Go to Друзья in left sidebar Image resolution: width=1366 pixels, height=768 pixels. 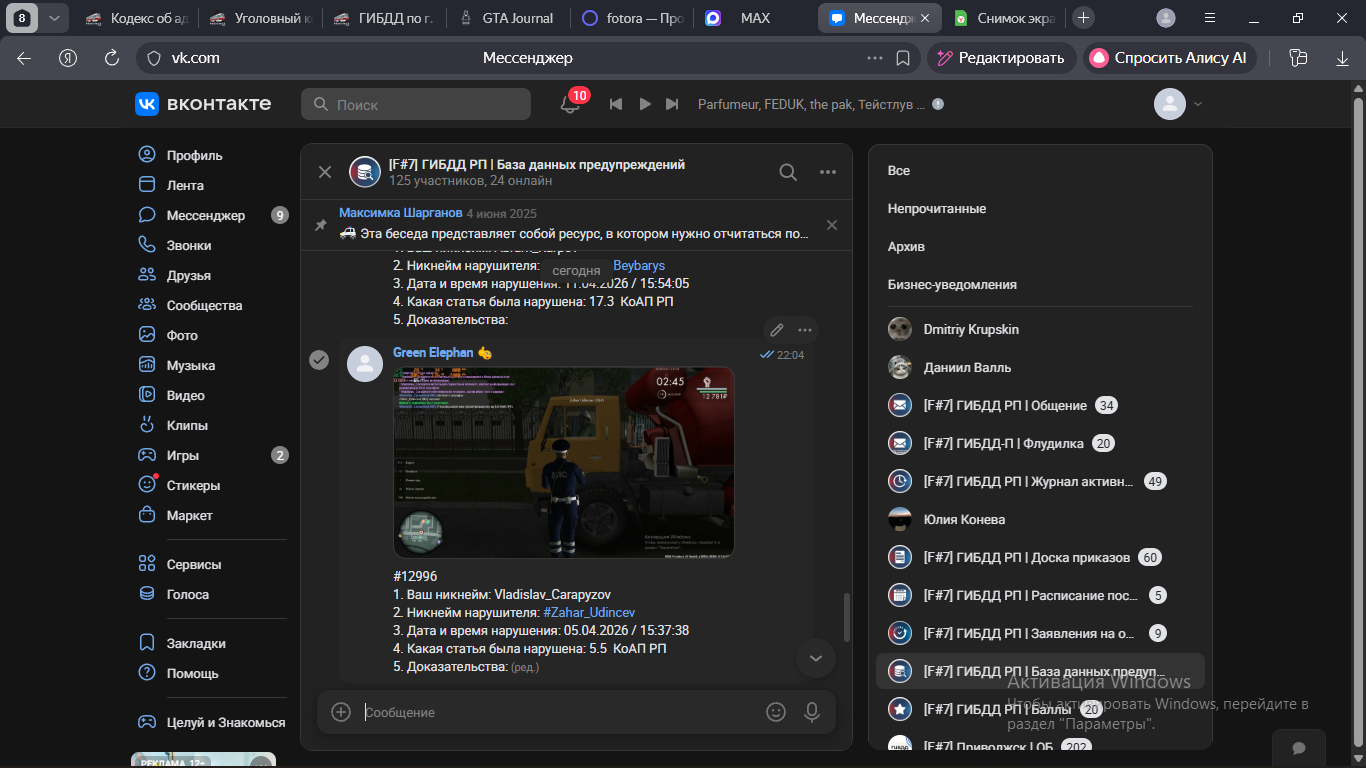click(x=188, y=275)
